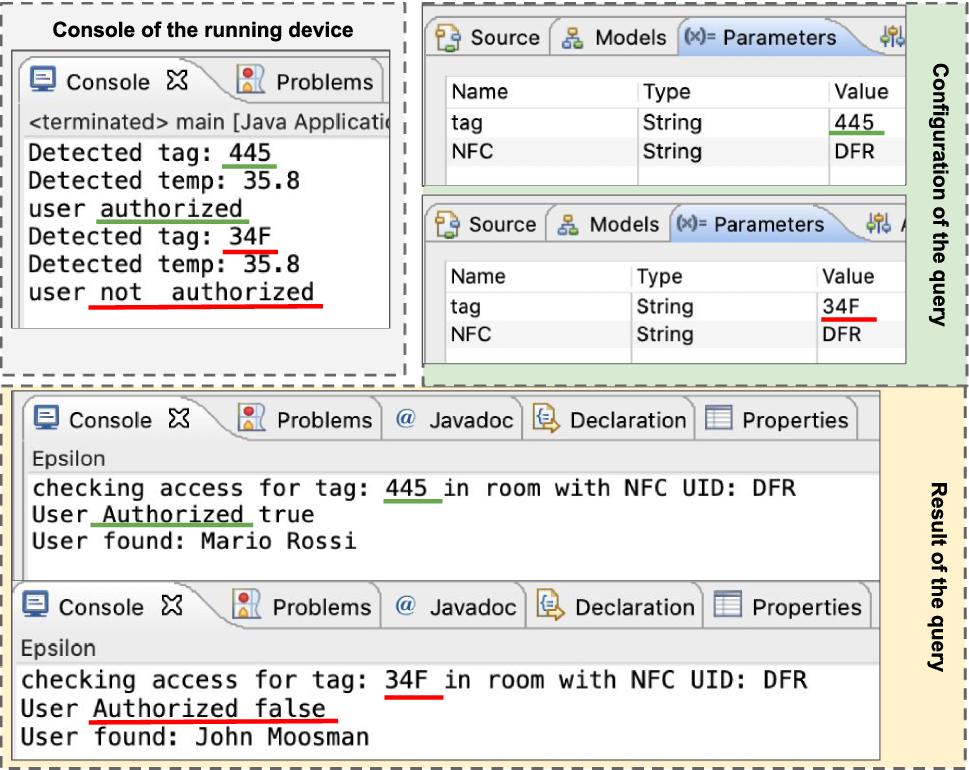Select the tag value 445 cell
This screenshot has height=770, width=969.
[x=855, y=122]
